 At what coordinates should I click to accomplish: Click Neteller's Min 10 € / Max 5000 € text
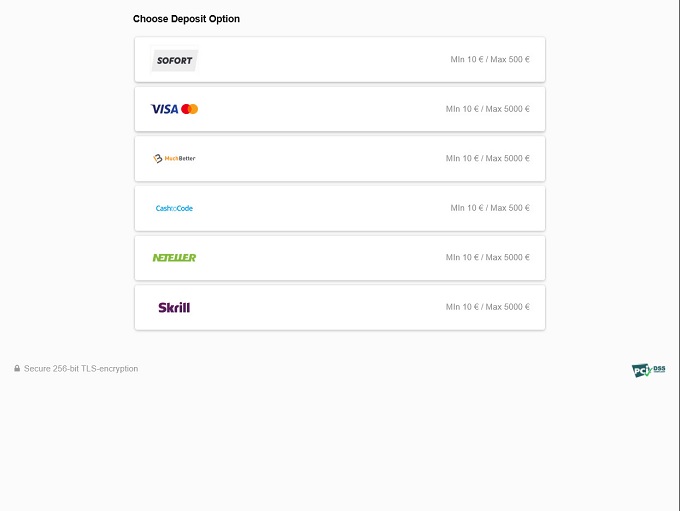[x=488, y=258]
